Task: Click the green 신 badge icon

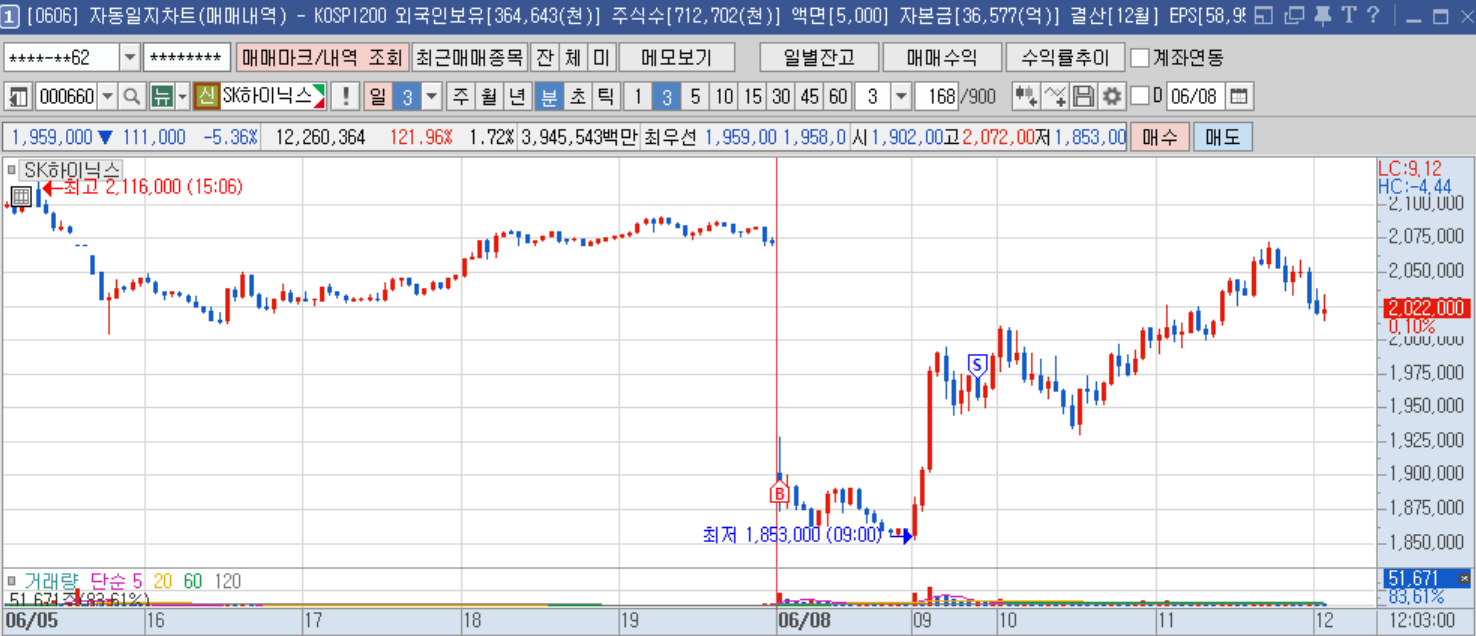Action: coord(206,97)
